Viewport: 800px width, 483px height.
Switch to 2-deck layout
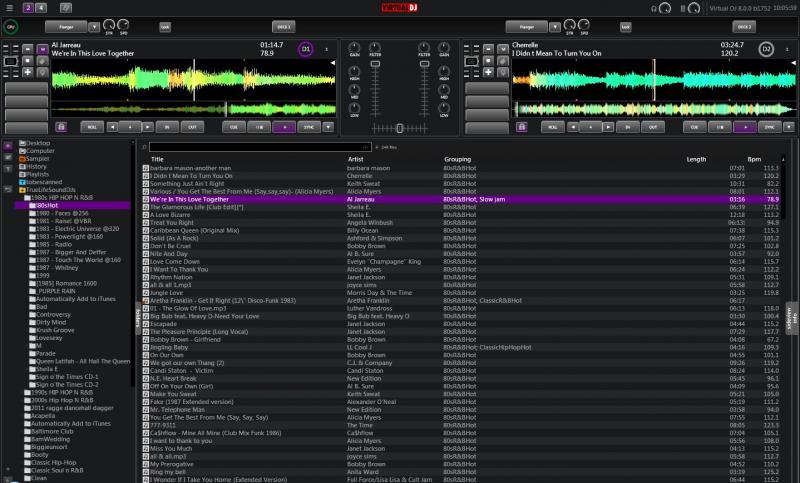pos(28,8)
